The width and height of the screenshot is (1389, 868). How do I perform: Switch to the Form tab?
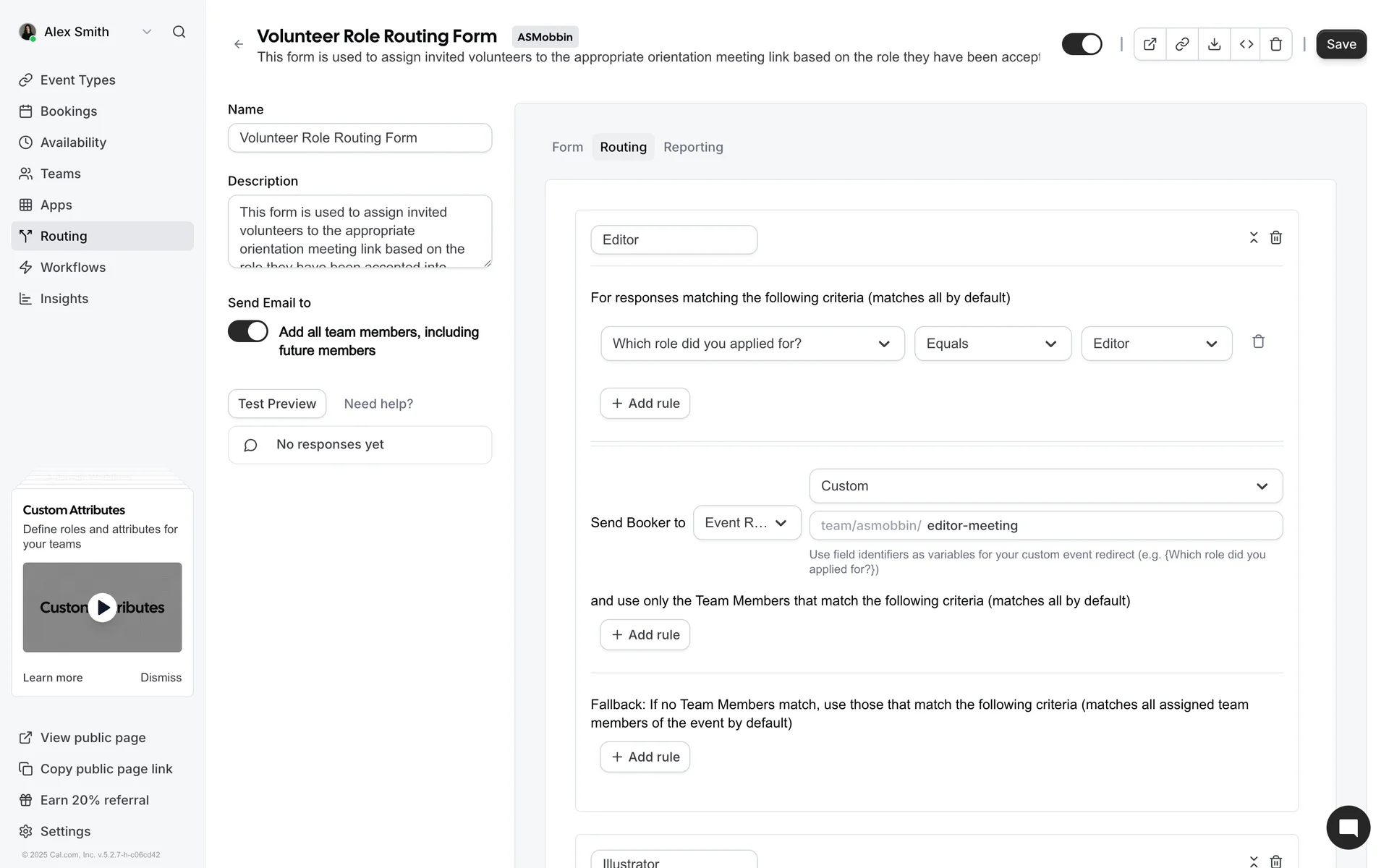[567, 147]
